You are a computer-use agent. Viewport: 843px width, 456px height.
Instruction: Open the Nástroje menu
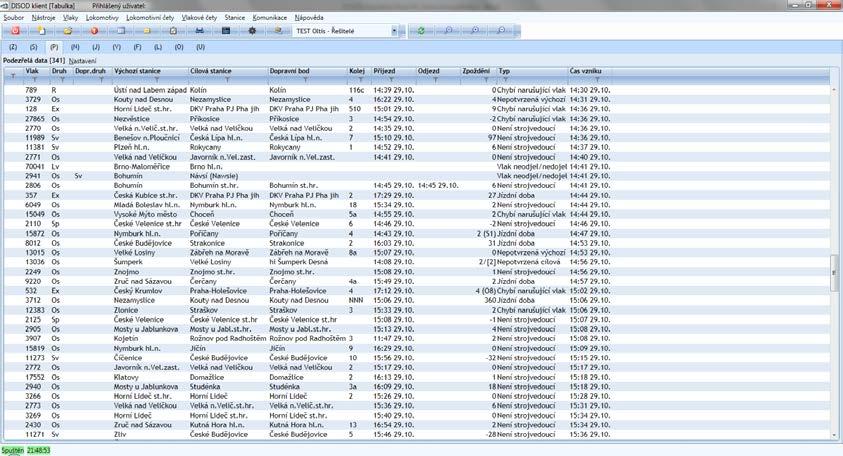point(44,18)
